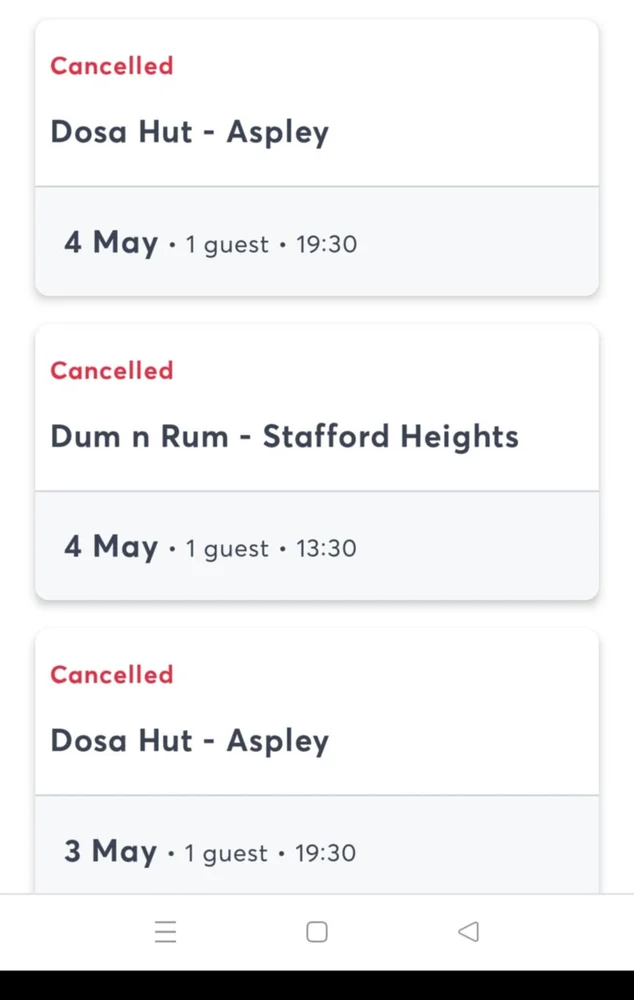Select the 4 May date on the 13:30 booking

pos(111,547)
